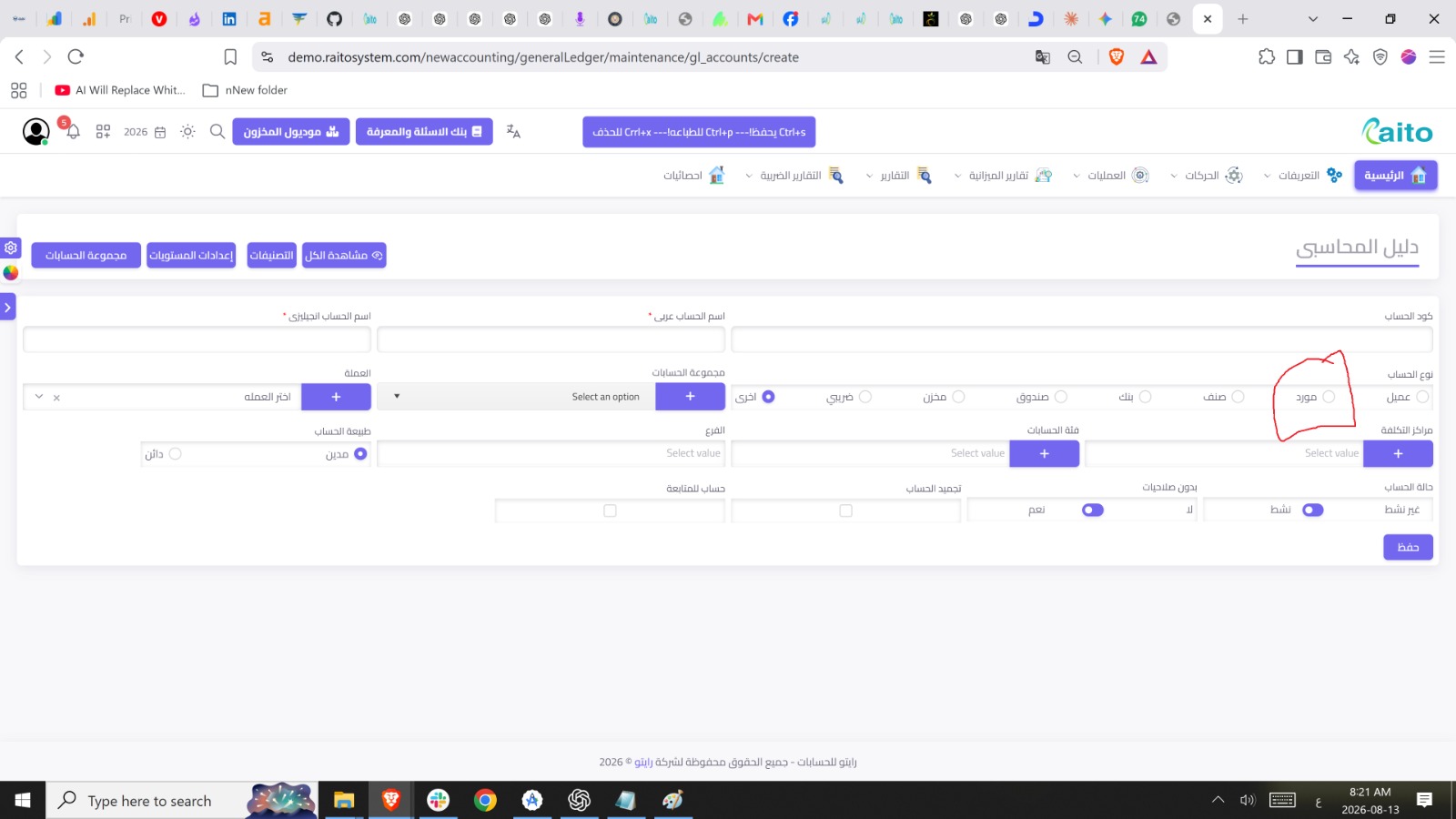Expand the اختر العملة currency dropdown
Image resolution: width=1456 pixels, height=819 pixels.
click(162, 397)
